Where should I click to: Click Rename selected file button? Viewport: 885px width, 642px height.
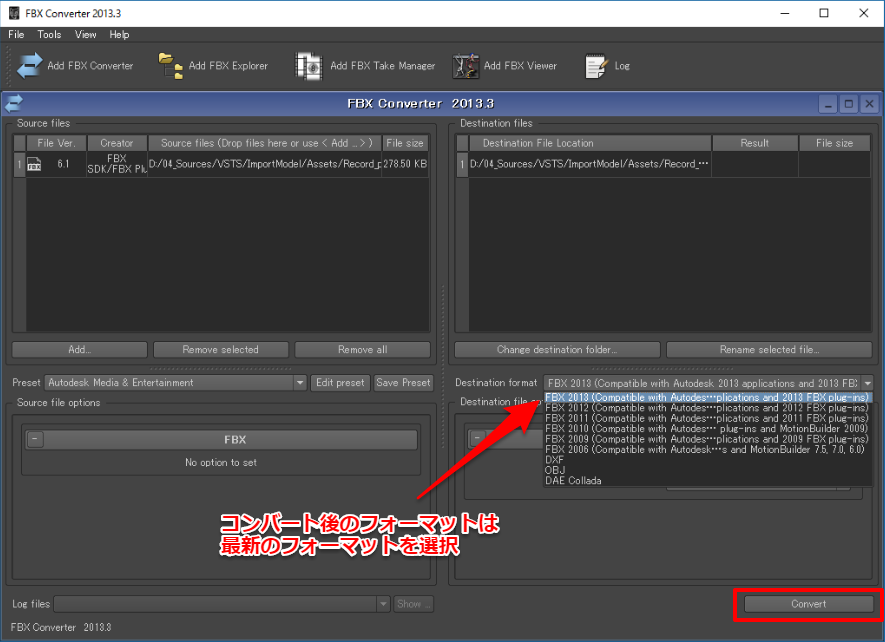[769, 350]
